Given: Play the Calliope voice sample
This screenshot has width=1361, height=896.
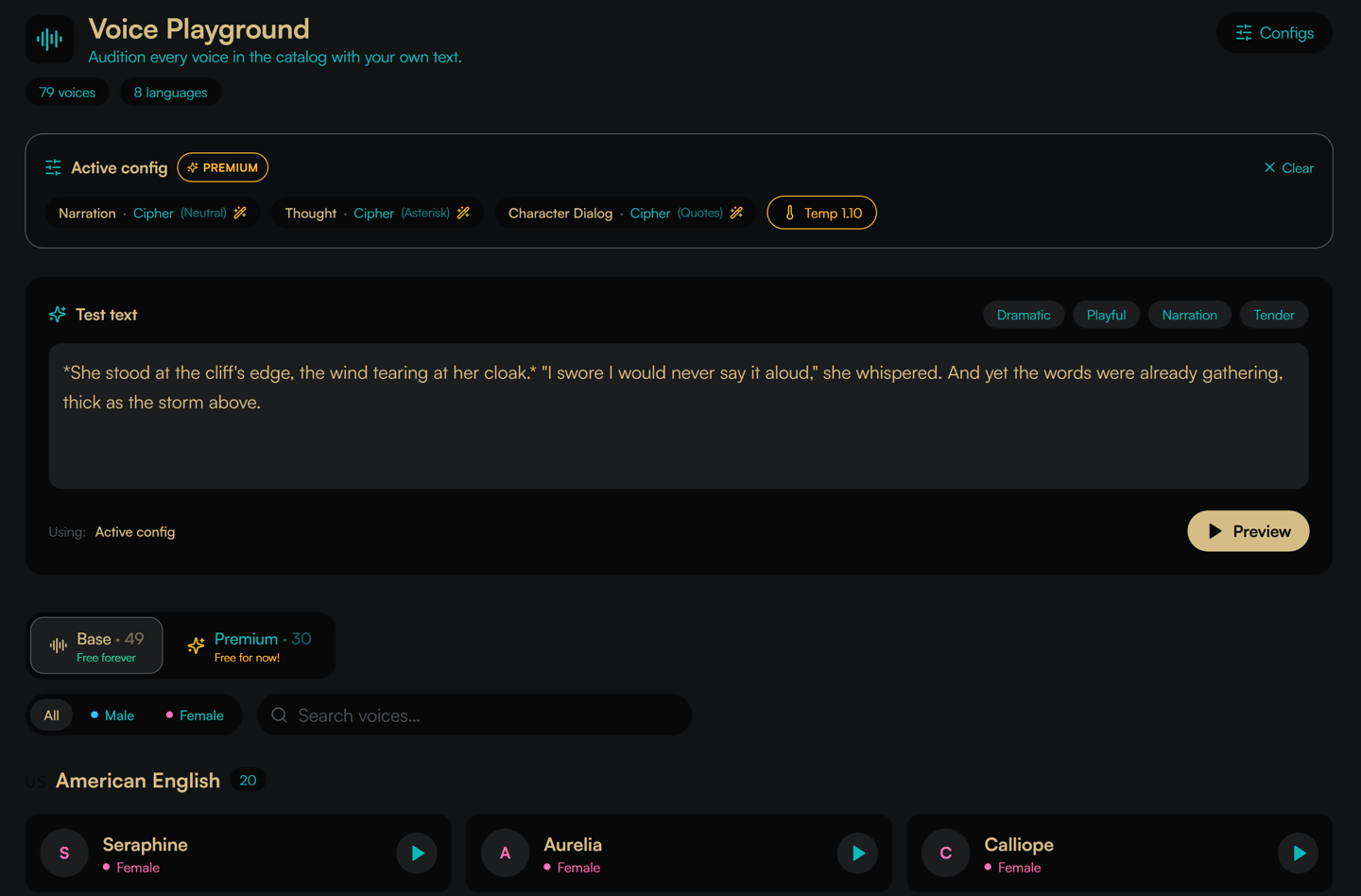Looking at the screenshot, I should [x=1299, y=853].
